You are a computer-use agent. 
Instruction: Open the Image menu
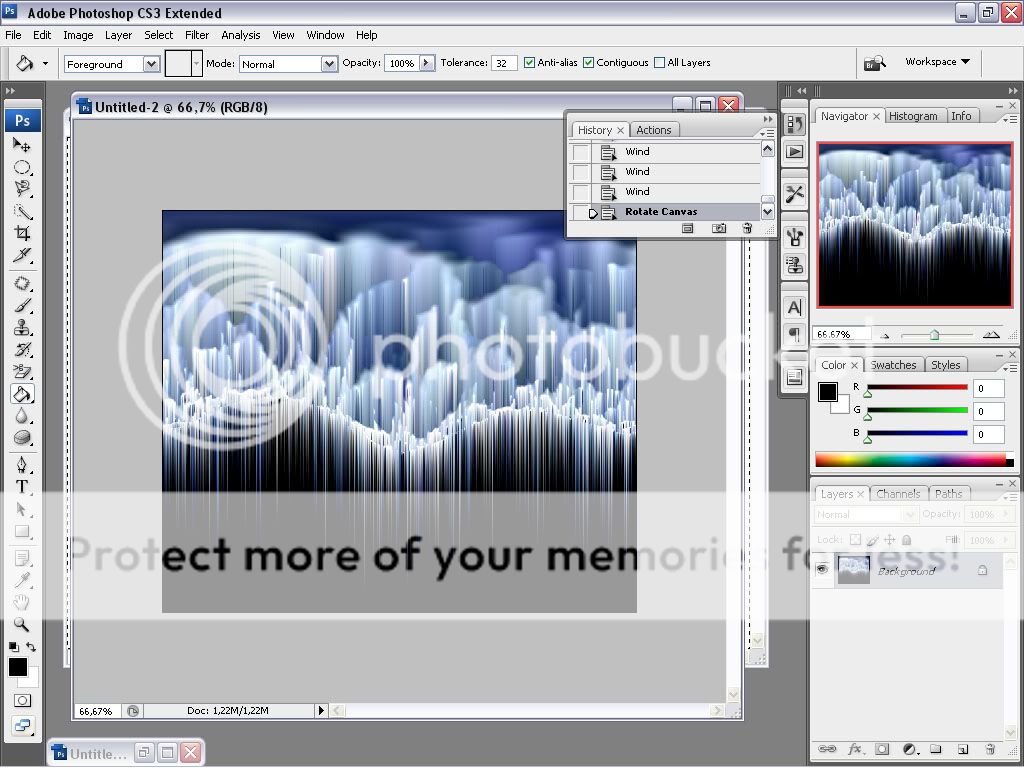(x=78, y=35)
